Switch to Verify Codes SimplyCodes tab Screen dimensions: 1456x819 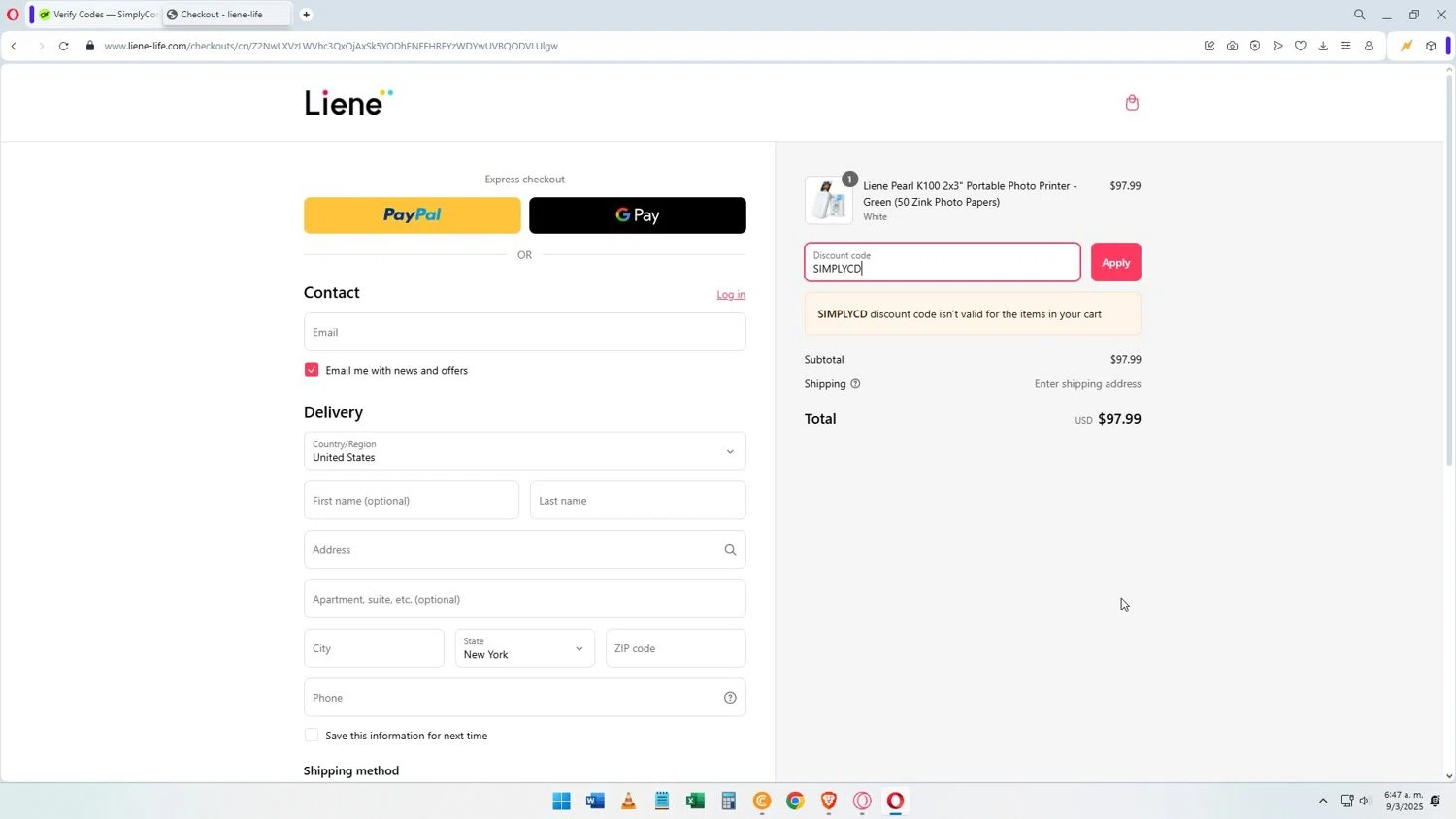click(97, 15)
